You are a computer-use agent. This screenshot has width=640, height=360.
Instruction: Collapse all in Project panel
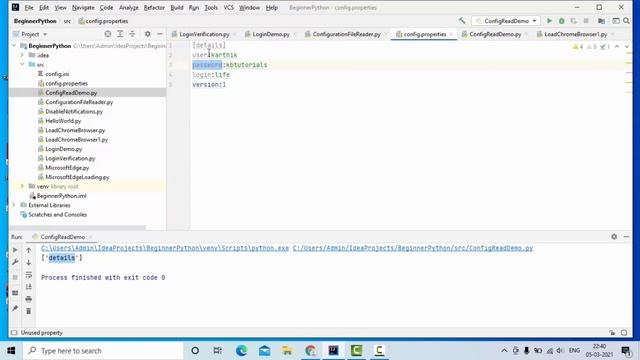point(132,34)
